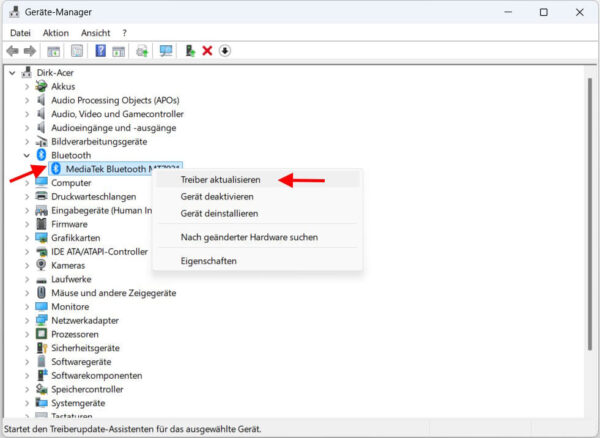This screenshot has width=600, height=438.
Task: Click the Softwarekomponenten icon
Action: click(41, 375)
